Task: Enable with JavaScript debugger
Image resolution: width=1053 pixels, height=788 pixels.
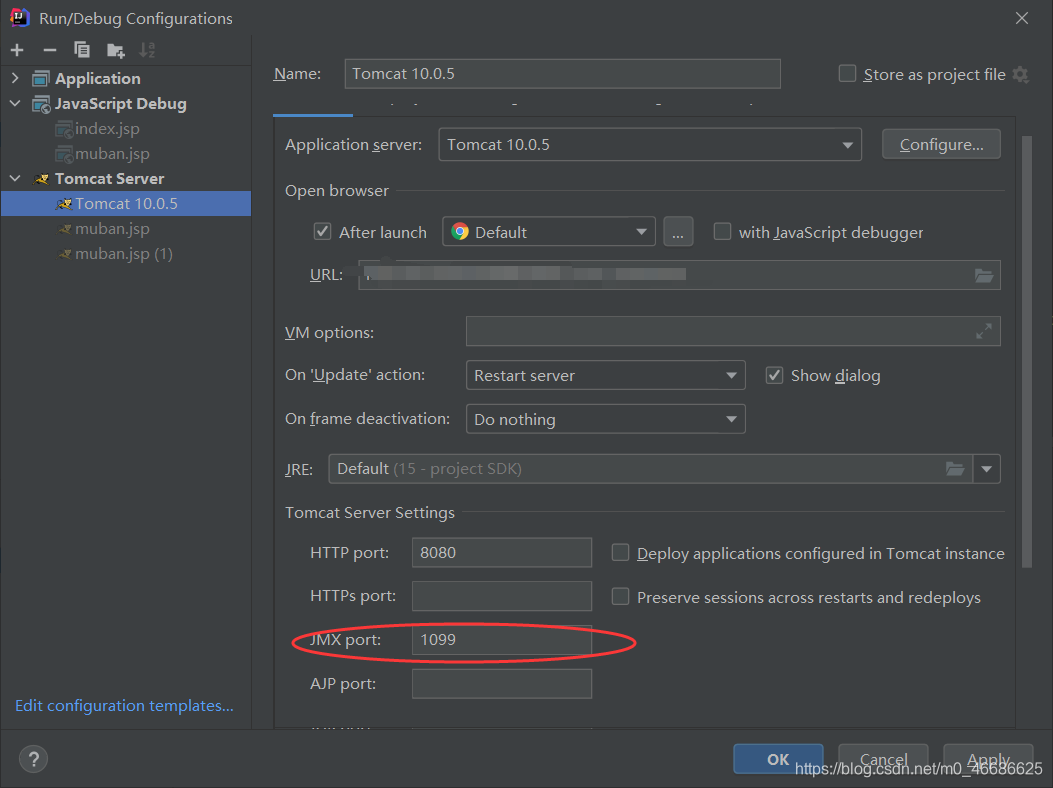Action: click(x=722, y=232)
